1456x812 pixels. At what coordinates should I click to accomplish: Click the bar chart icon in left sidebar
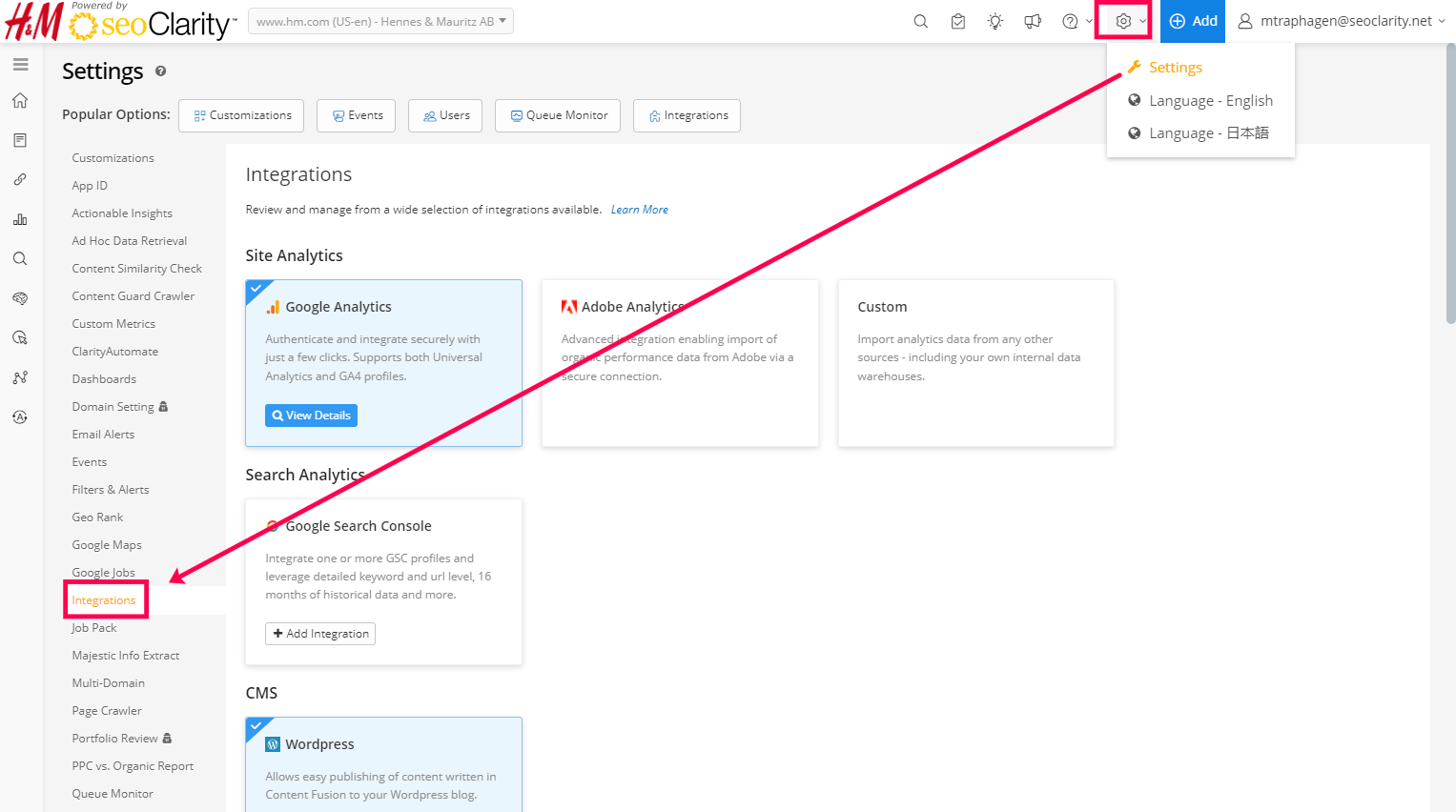click(x=20, y=219)
